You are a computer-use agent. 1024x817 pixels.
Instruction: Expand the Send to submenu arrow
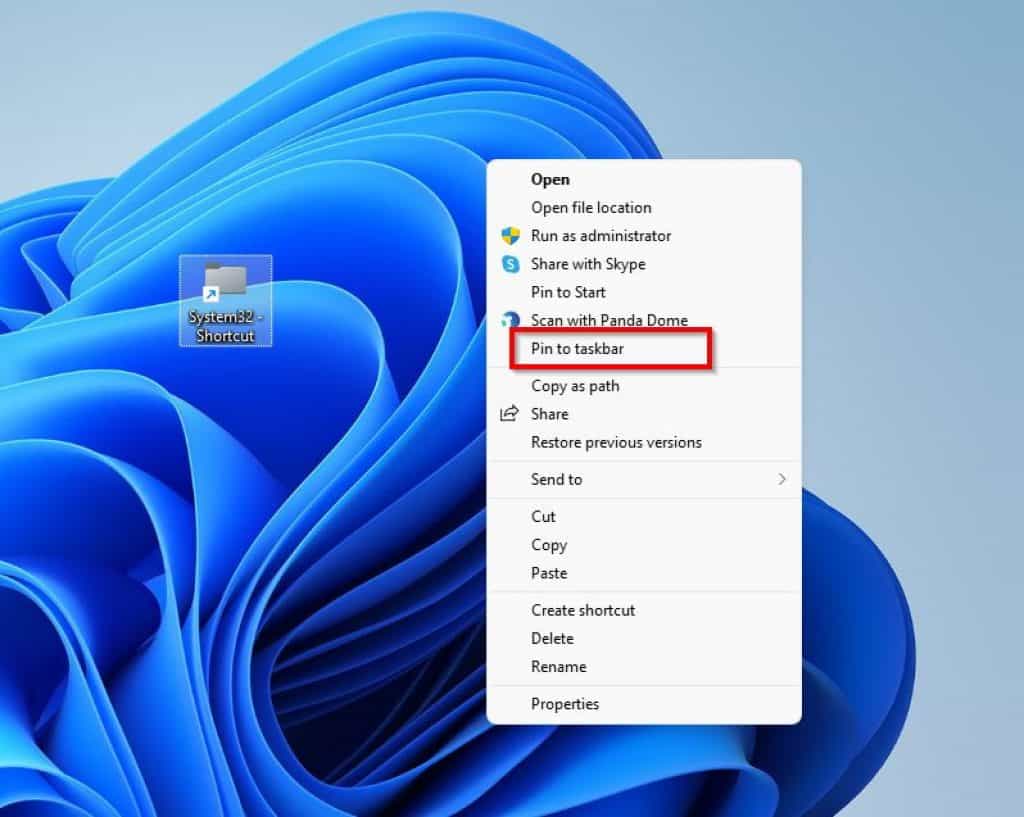[782, 479]
